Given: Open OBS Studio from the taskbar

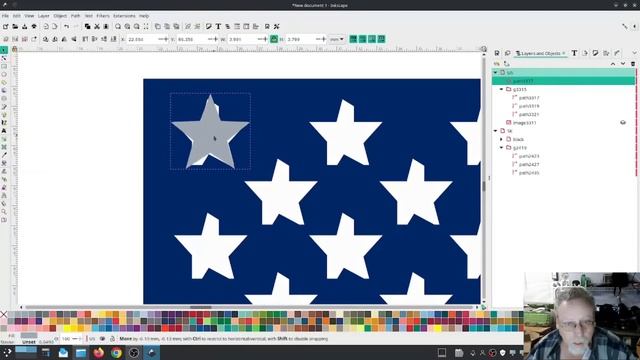Looking at the screenshot, I should 134,353.
